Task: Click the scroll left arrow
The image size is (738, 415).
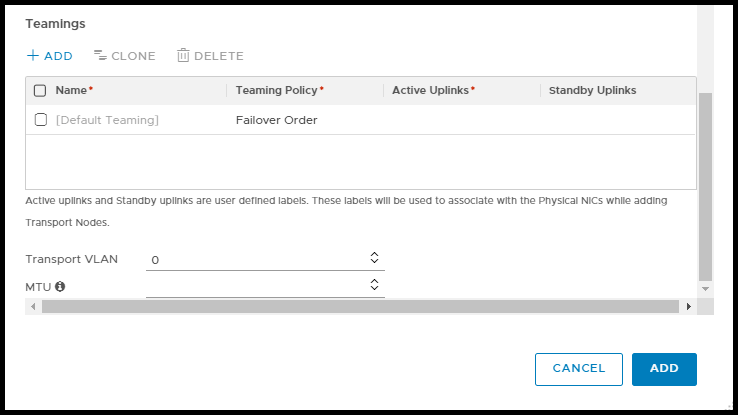Action: 32,306
